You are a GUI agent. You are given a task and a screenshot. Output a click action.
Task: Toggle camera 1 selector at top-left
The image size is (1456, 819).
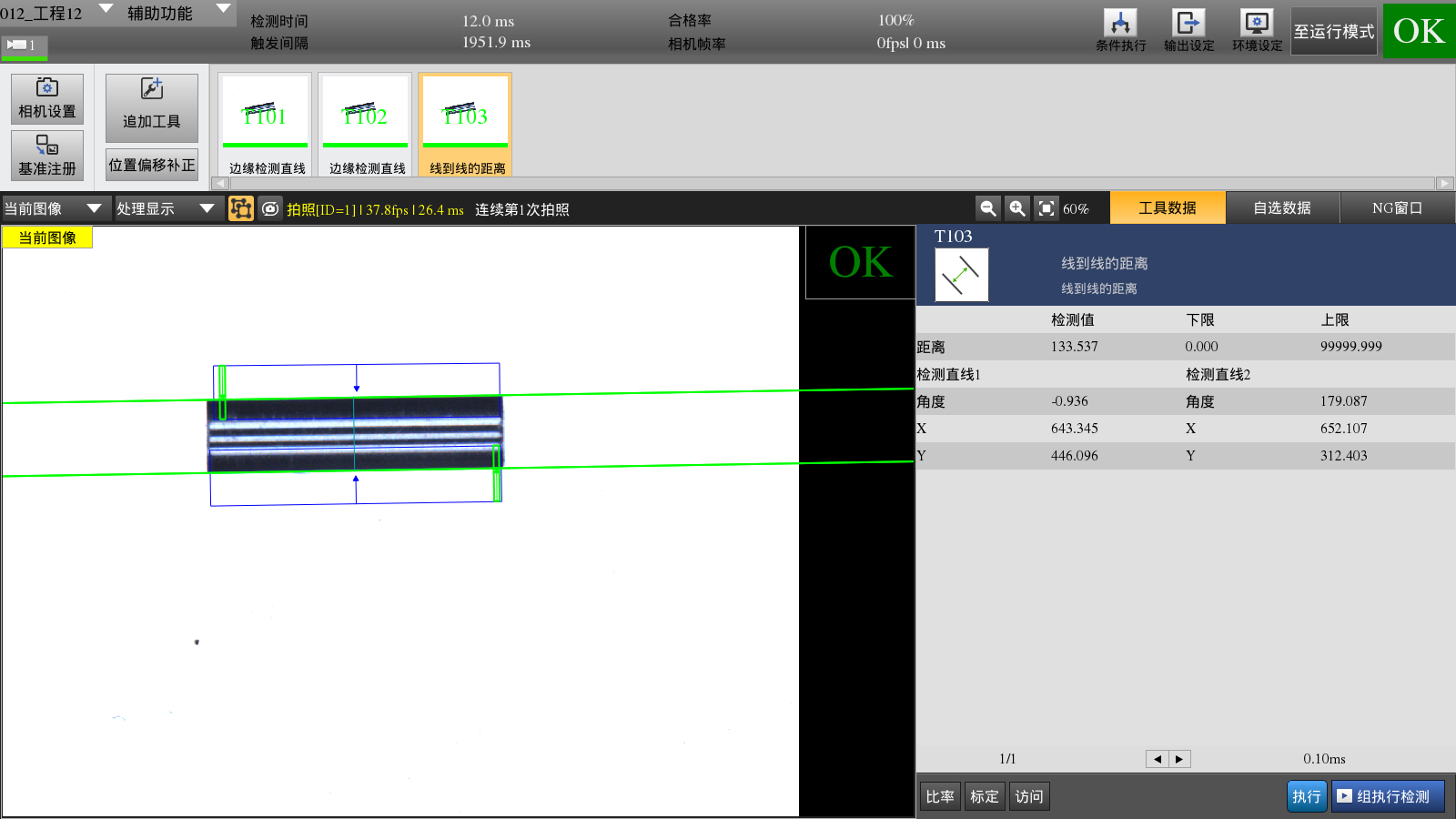[x=23, y=45]
